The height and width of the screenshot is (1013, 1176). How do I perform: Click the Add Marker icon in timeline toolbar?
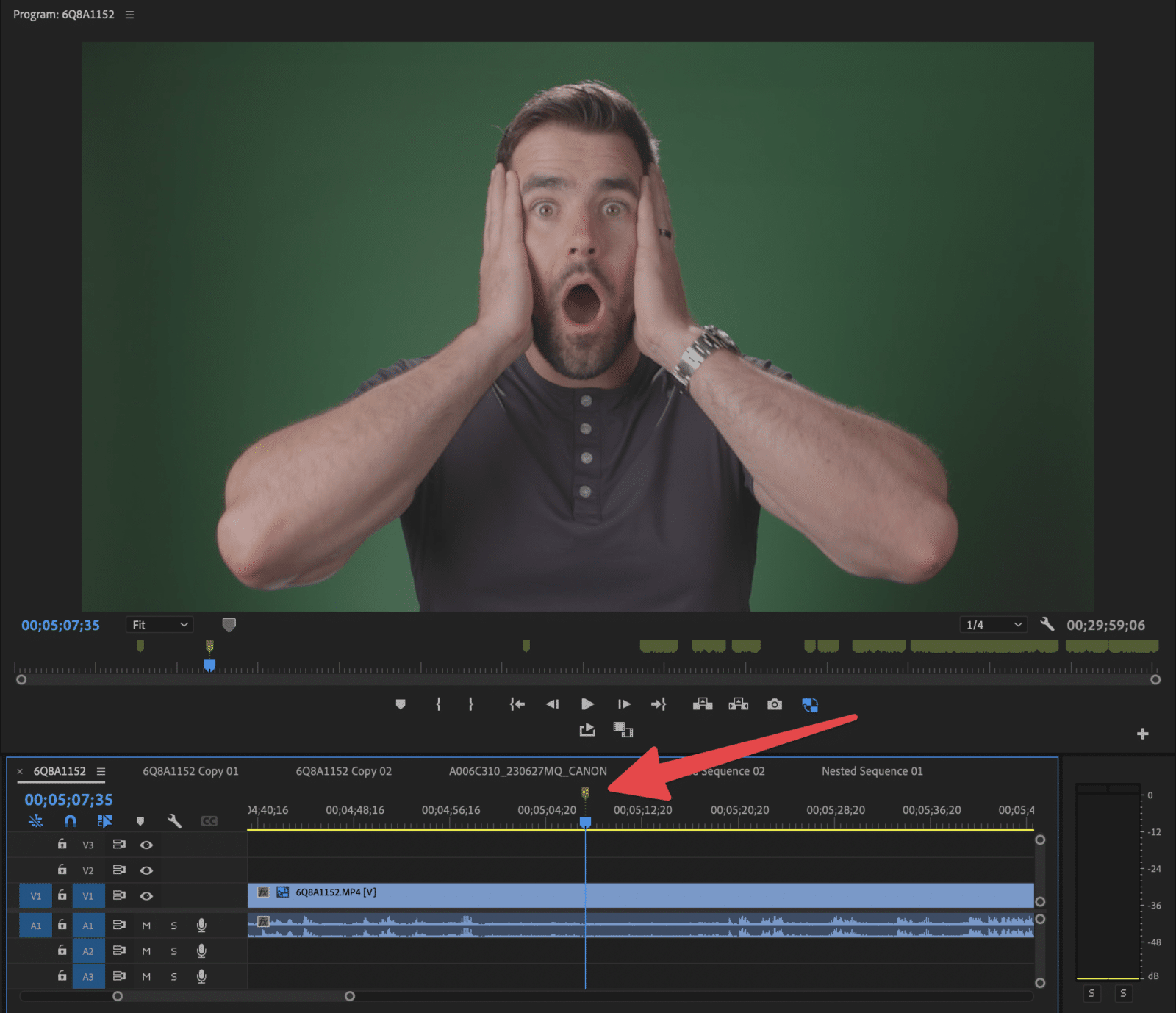tap(140, 821)
